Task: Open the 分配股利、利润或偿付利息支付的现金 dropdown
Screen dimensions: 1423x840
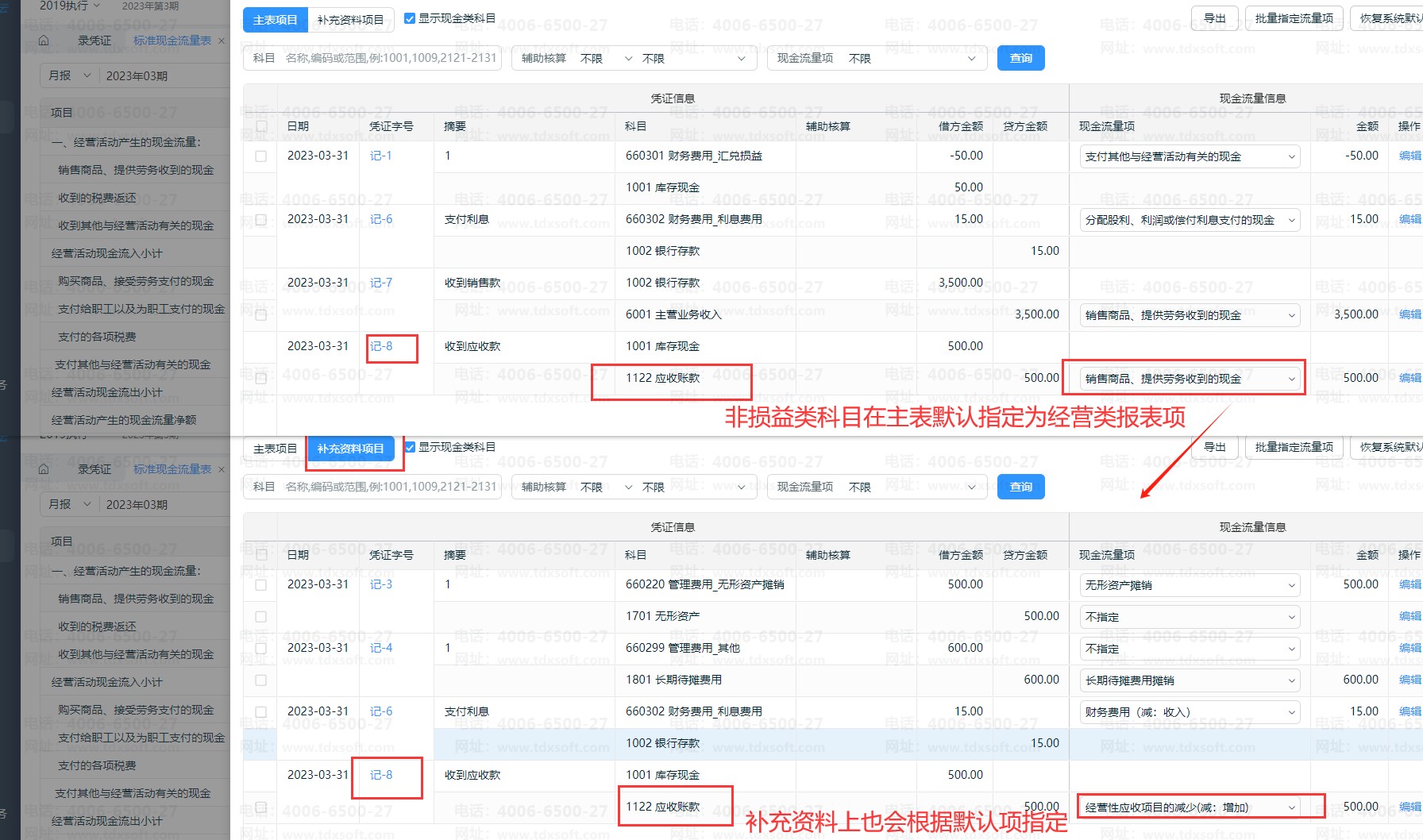Action: click(x=1189, y=220)
